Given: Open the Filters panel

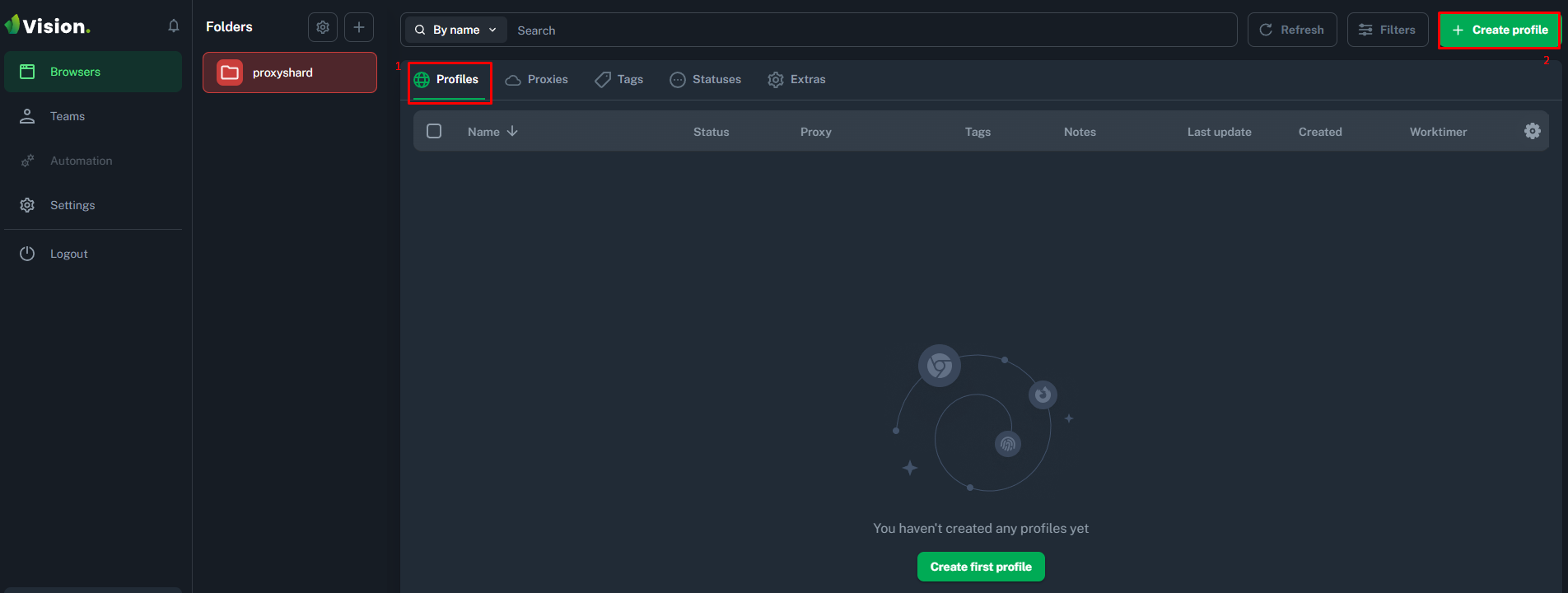Looking at the screenshot, I should tap(1388, 30).
